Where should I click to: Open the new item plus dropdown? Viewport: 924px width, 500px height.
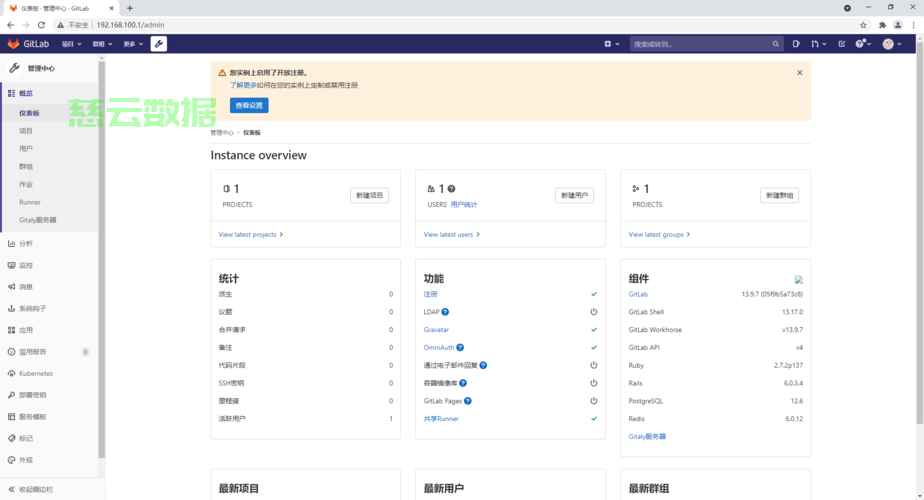(612, 44)
